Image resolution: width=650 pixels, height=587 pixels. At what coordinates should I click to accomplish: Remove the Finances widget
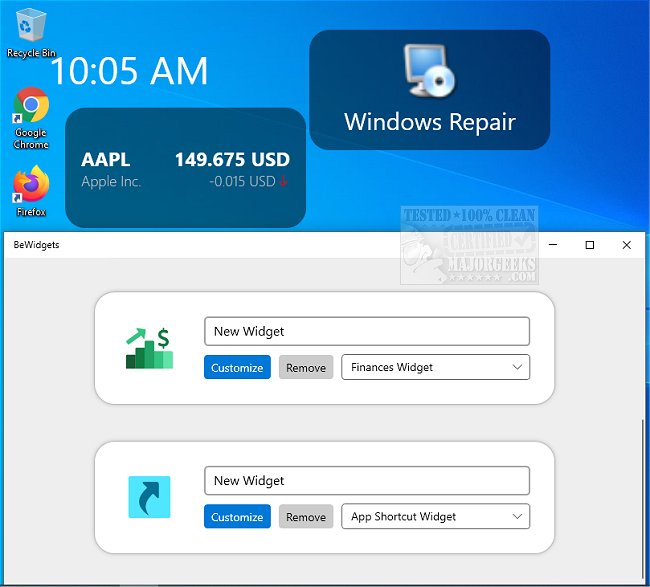tap(306, 368)
